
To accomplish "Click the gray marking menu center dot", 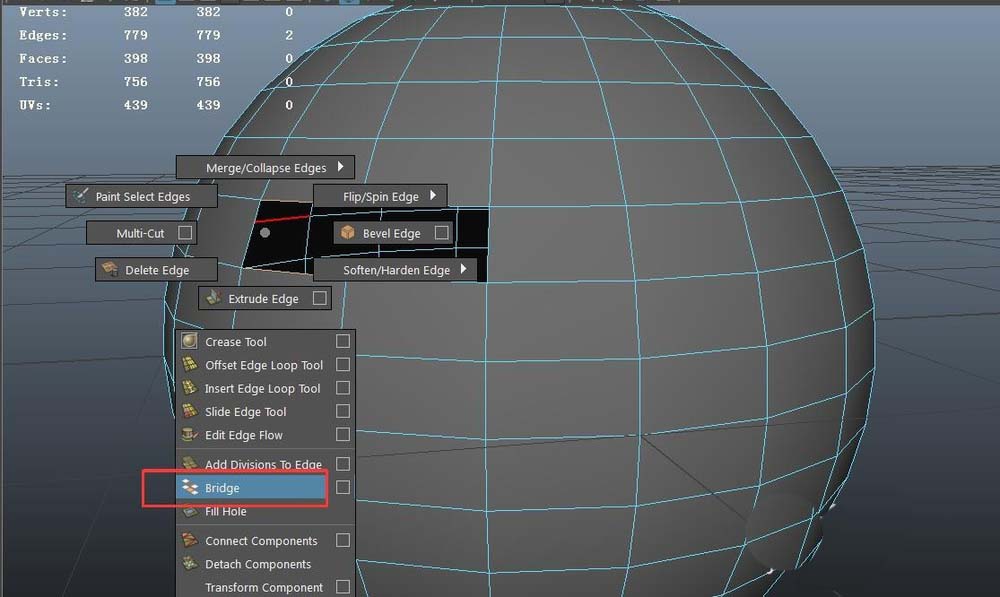I will pyautogui.click(x=265, y=233).
